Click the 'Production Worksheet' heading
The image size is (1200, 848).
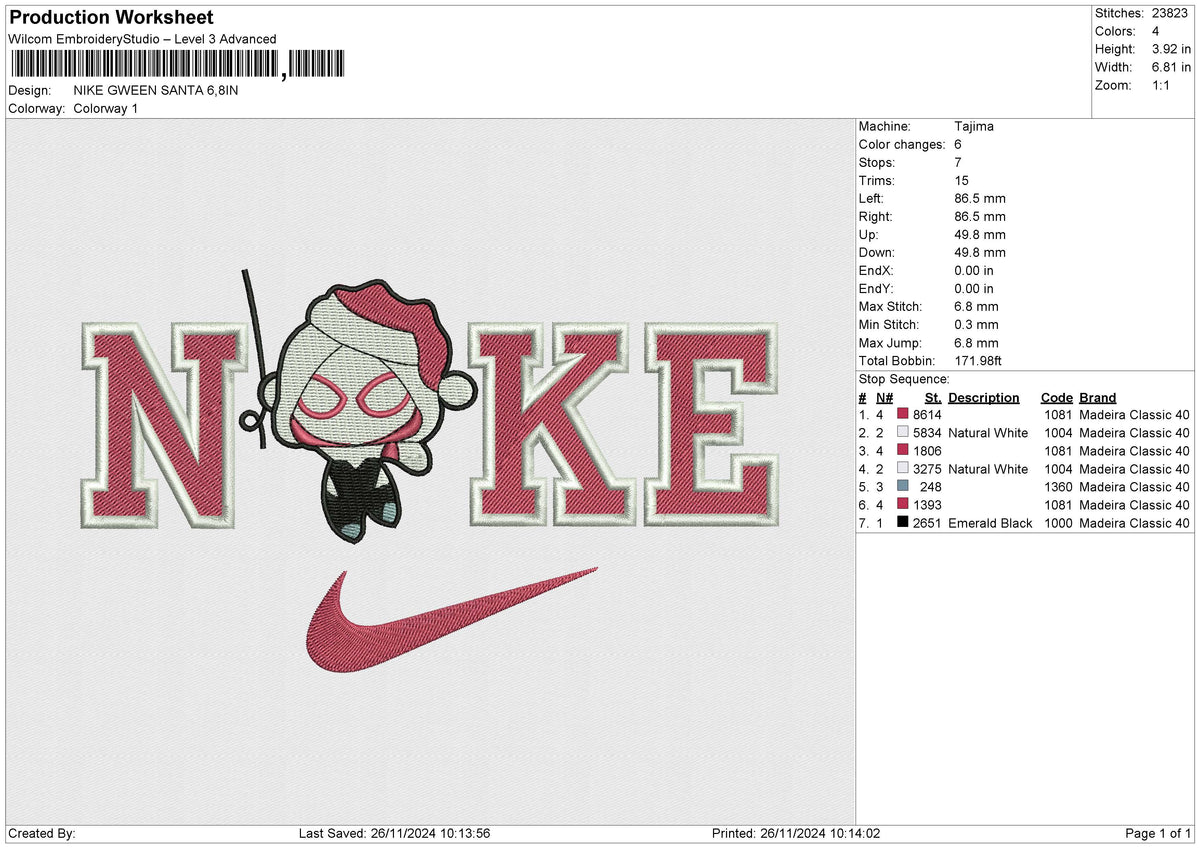pos(110,18)
